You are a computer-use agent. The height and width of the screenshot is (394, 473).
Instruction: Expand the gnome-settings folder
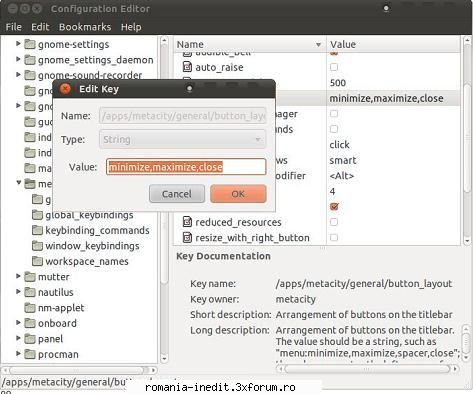pos(18,44)
